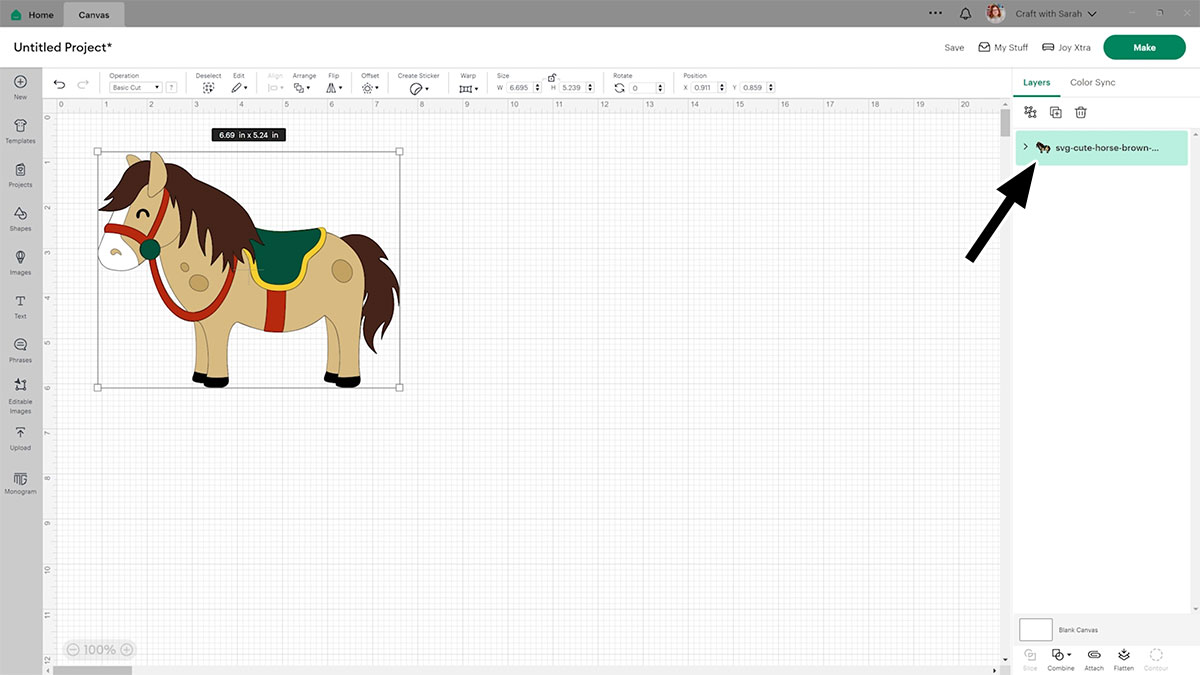Switch to the Canvas tab
Screen dimensions: 1200x675
pyautogui.click(x=94, y=14)
